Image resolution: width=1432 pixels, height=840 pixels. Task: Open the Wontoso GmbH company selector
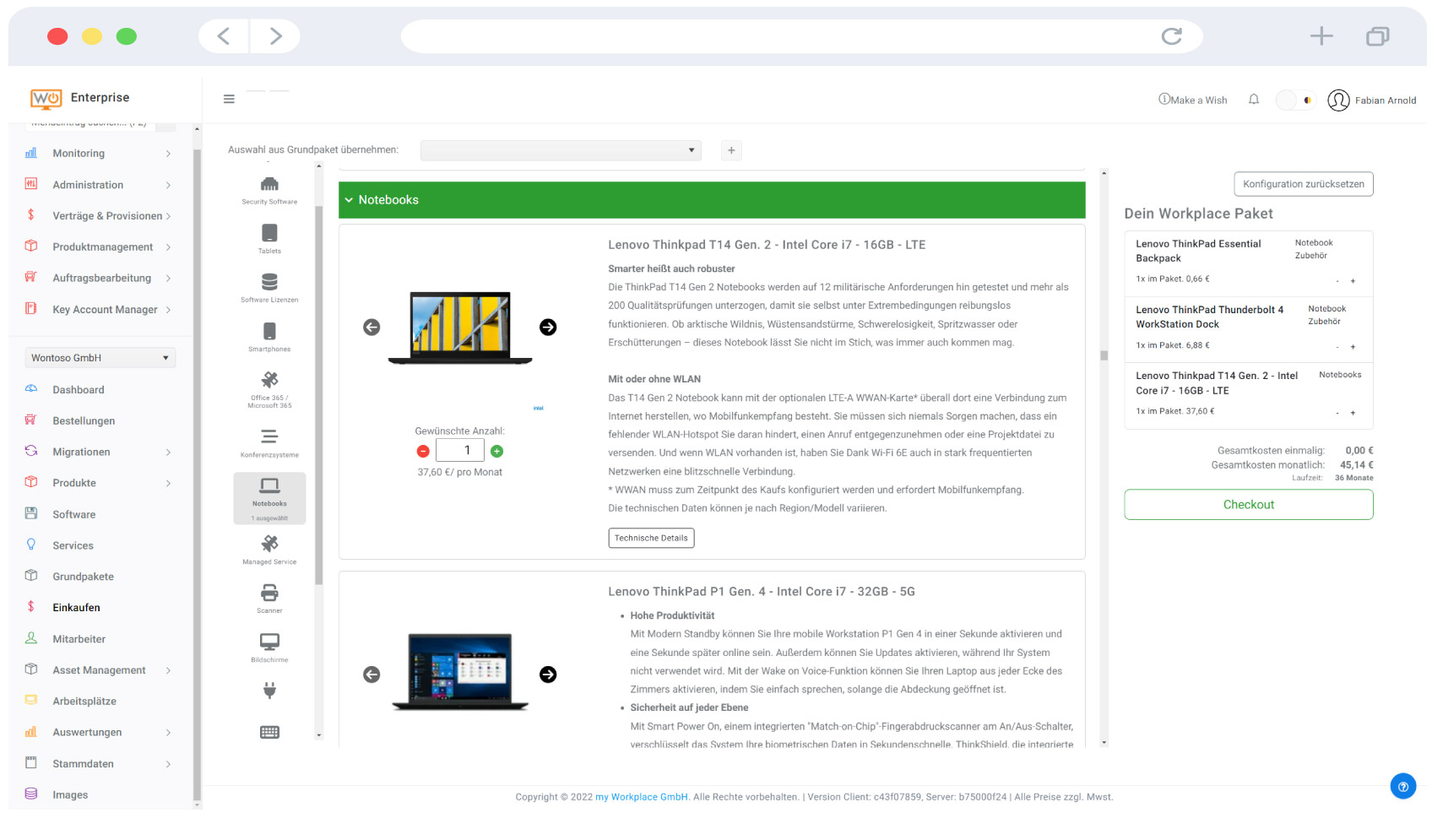tap(99, 357)
